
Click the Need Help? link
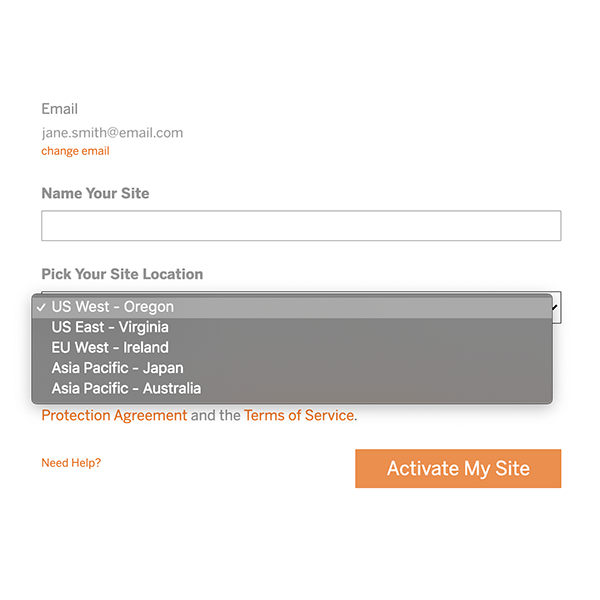pyautogui.click(x=71, y=463)
